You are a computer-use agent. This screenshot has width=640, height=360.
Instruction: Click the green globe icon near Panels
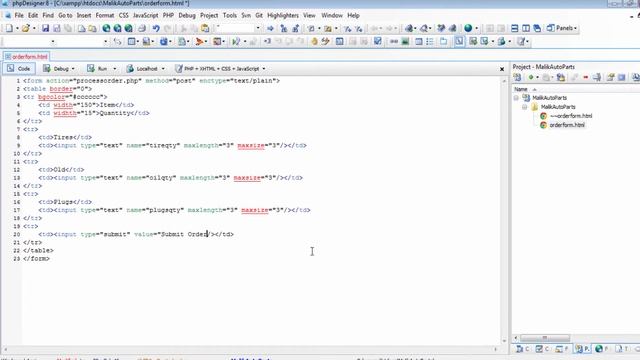(x=468, y=28)
